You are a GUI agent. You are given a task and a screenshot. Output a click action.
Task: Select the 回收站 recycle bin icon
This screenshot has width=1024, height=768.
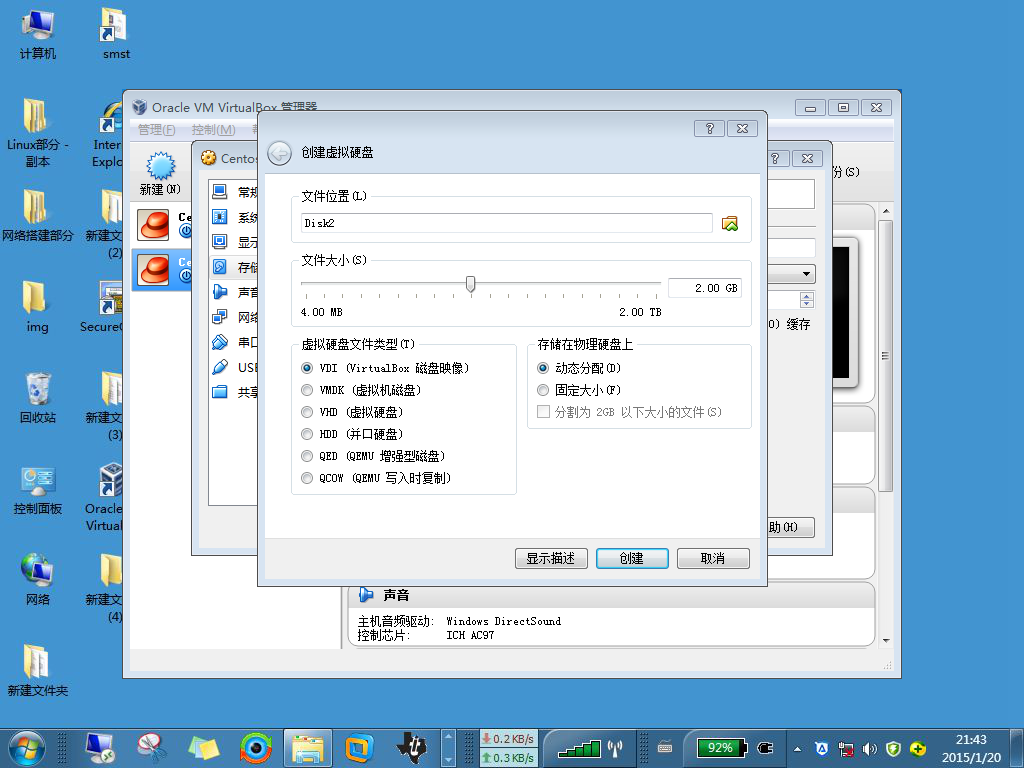37,396
